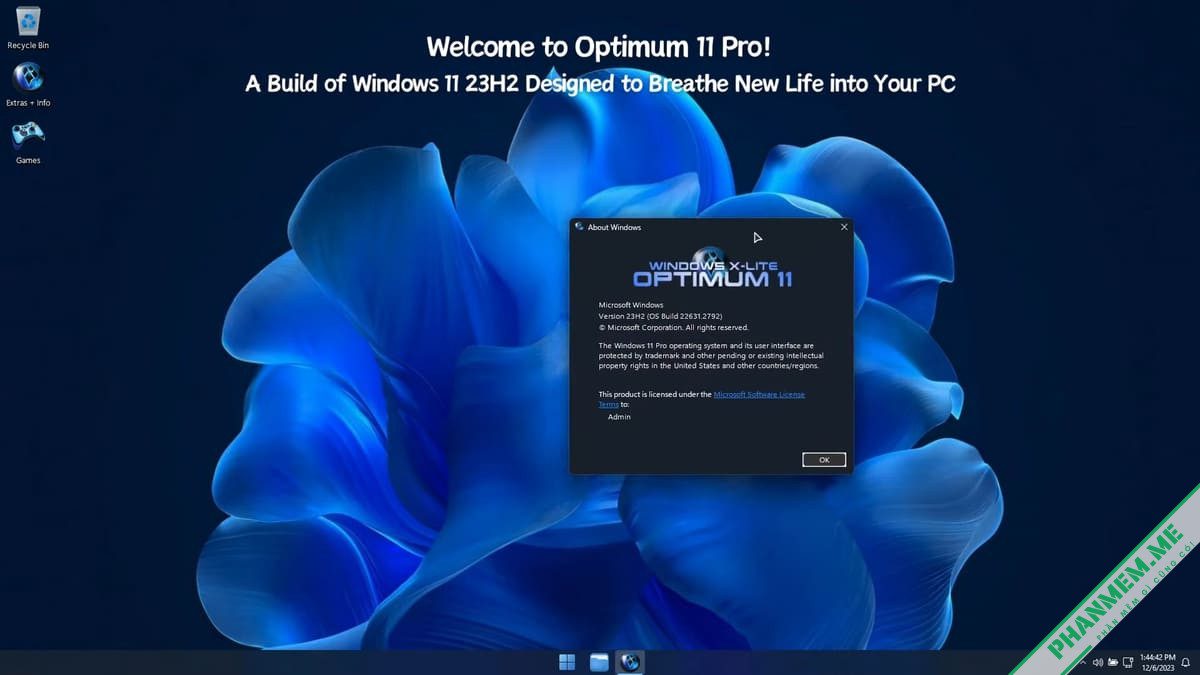Click the 'Microsoft Windows' text line
This screenshot has height=675, width=1200.
click(631, 305)
